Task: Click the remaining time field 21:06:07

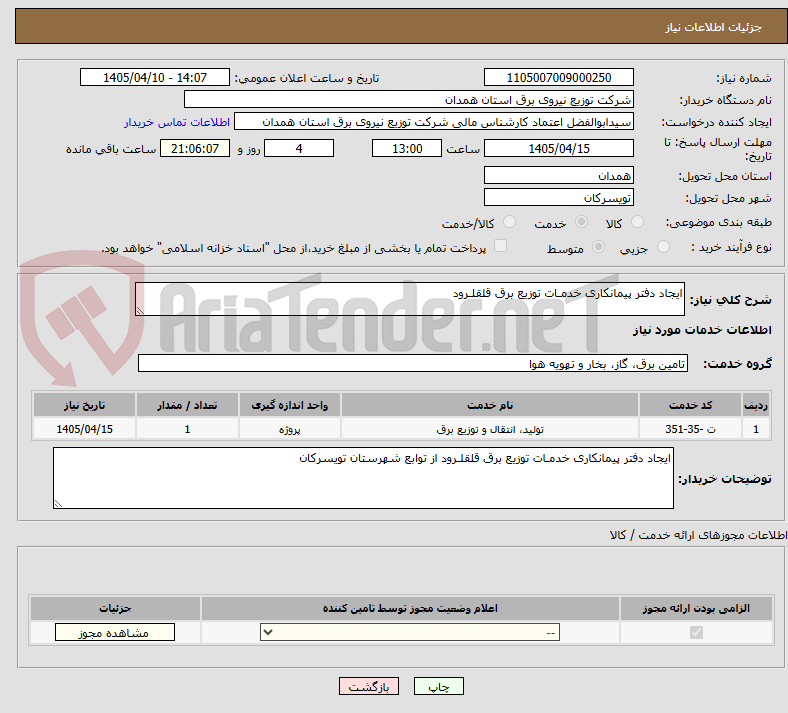Action: click(195, 148)
